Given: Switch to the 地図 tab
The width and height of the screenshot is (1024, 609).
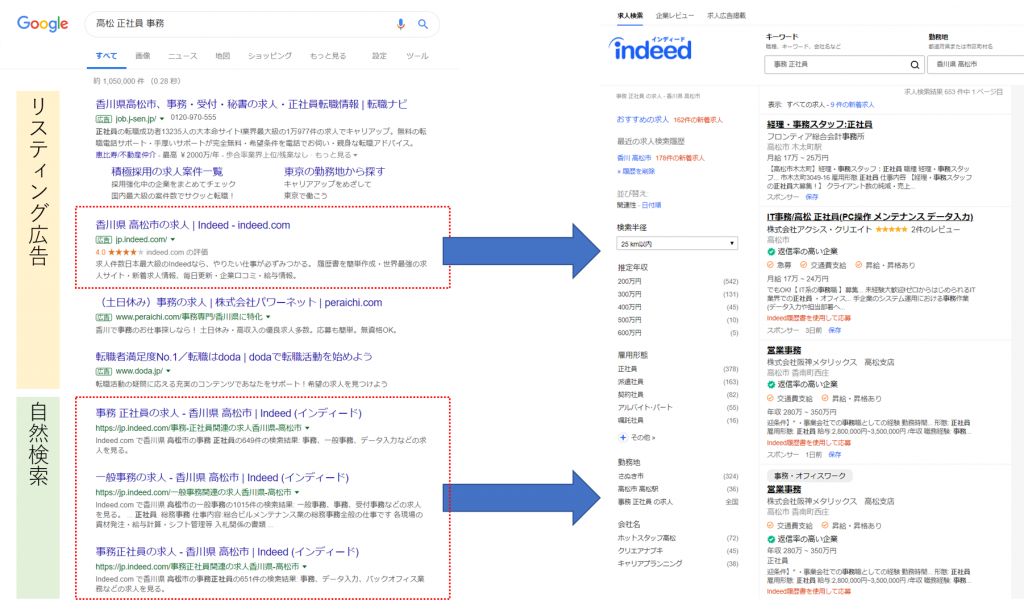Looking at the screenshot, I should 222,56.
